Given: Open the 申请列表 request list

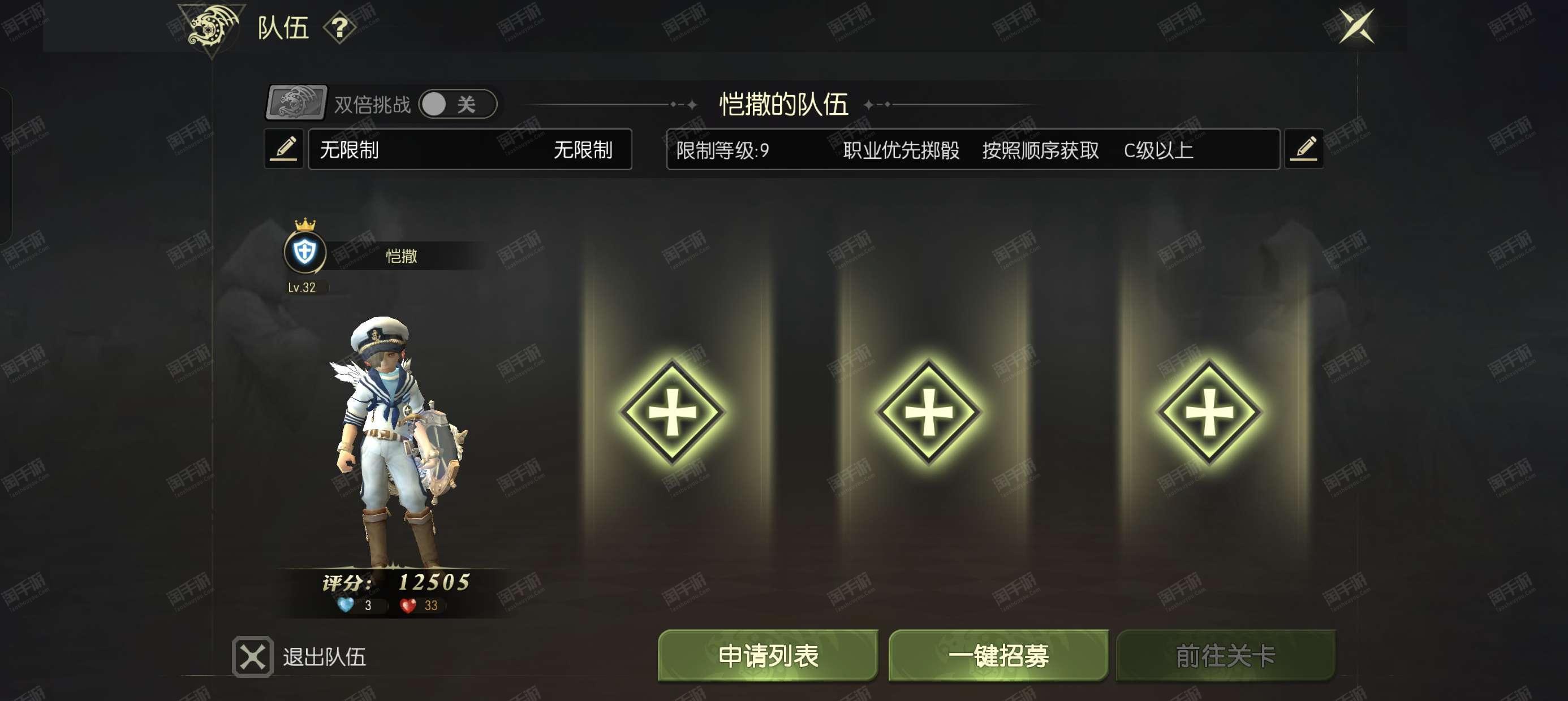Looking at the screenshot, I should (768, 655).
